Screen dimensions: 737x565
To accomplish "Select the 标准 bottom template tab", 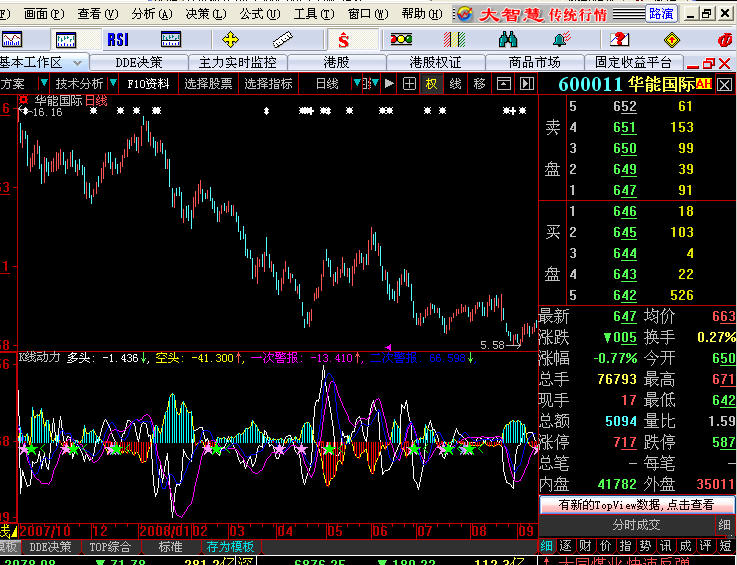I will (x=170, y=547).
